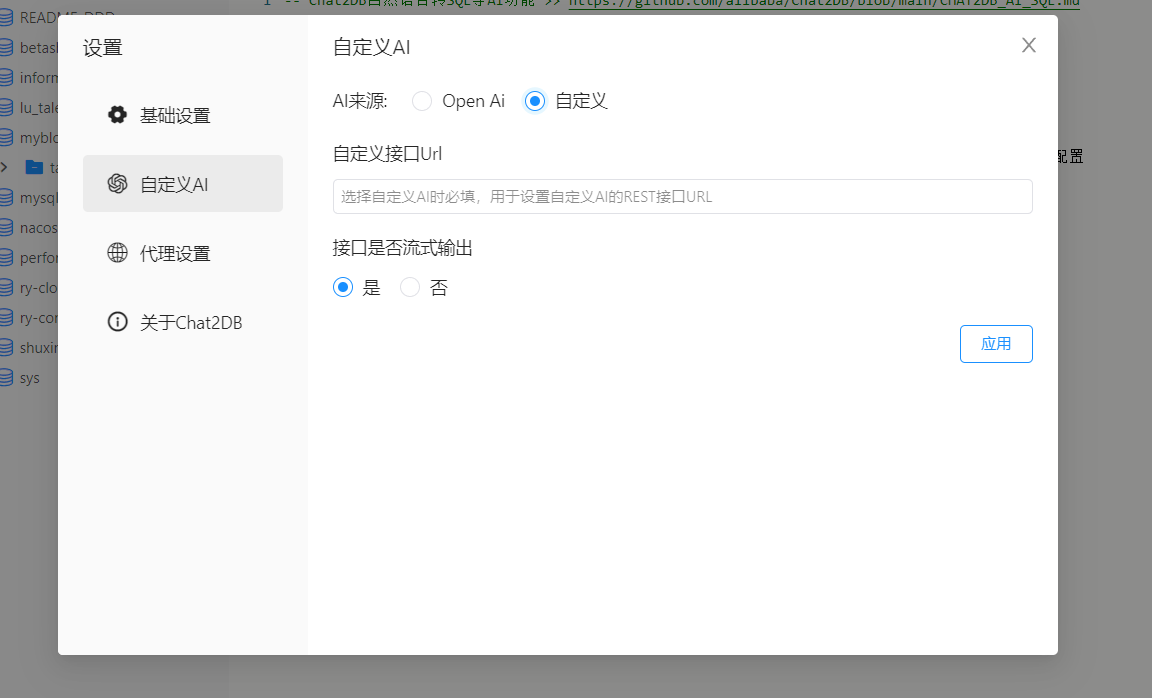This screenshot has width=1152, height=698.
Task: Set streaming output to 是
Action: tap(343, 287)
